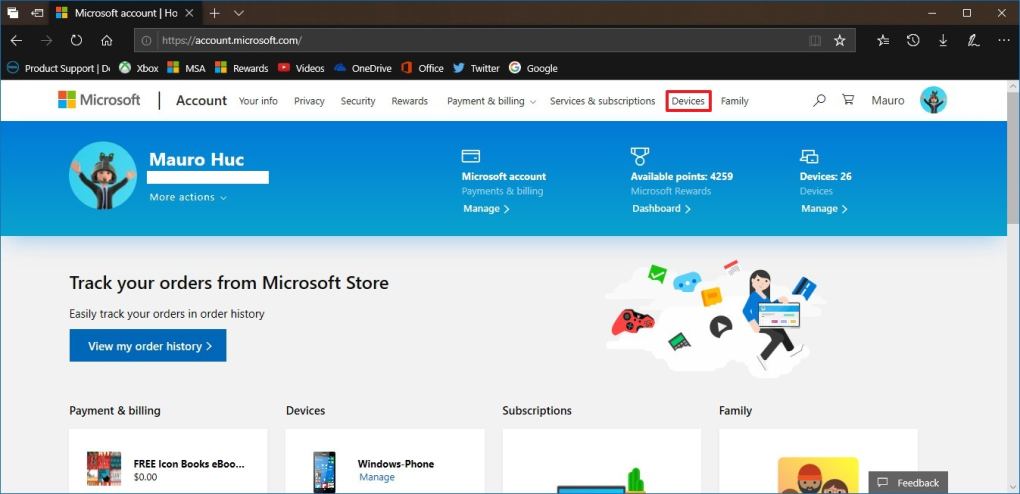Expand the Payment & billing menu
Viewport: 1020px width, 494px height.
click(491, 101)
